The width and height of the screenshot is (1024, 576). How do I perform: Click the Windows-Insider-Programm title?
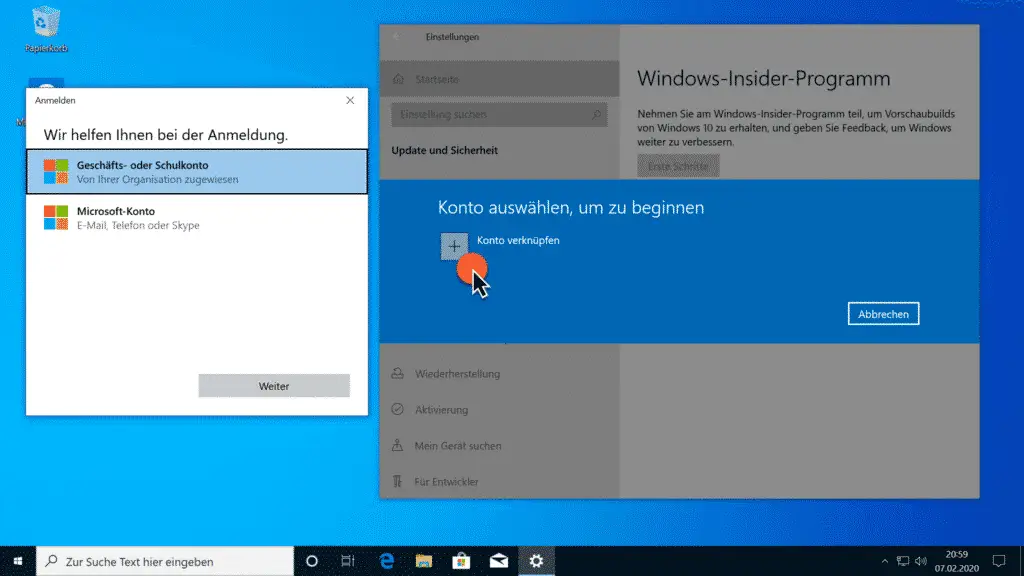(x=763, y=78)
